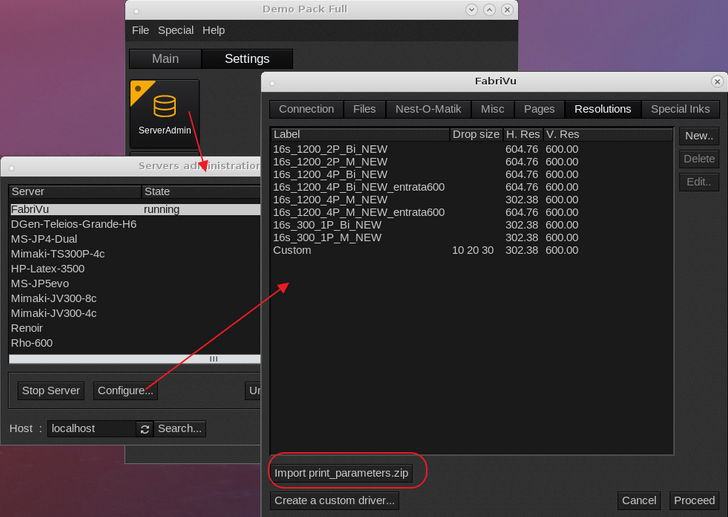
Task: Click the refresh icon next to localhost
Action: [145, 429]
